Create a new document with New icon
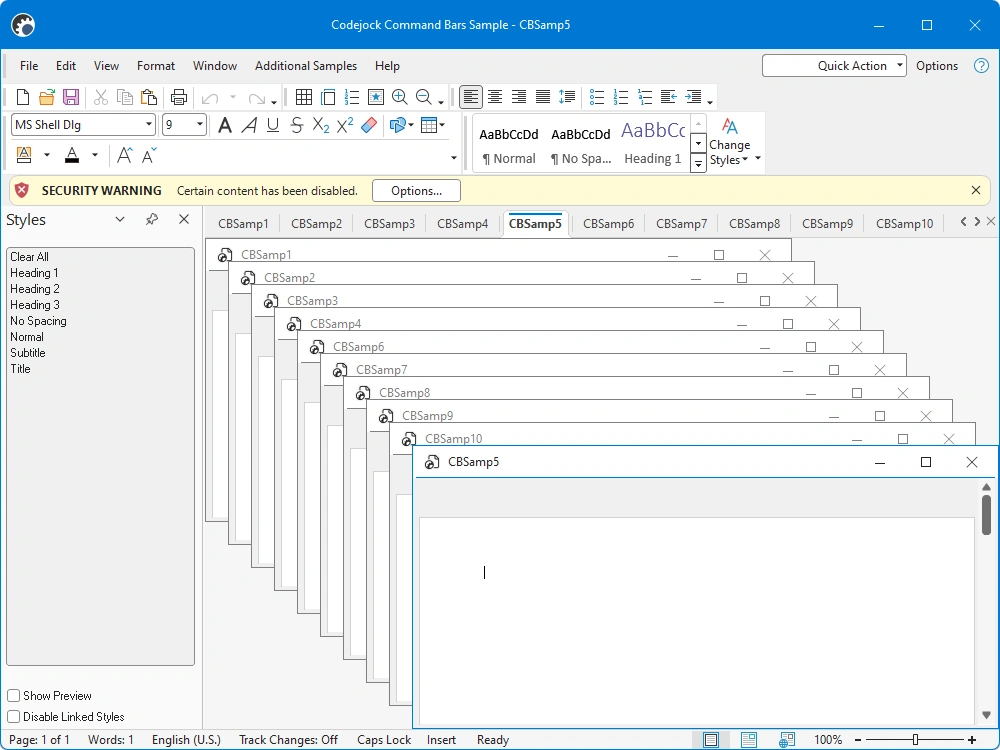 (x=23, y=97)
